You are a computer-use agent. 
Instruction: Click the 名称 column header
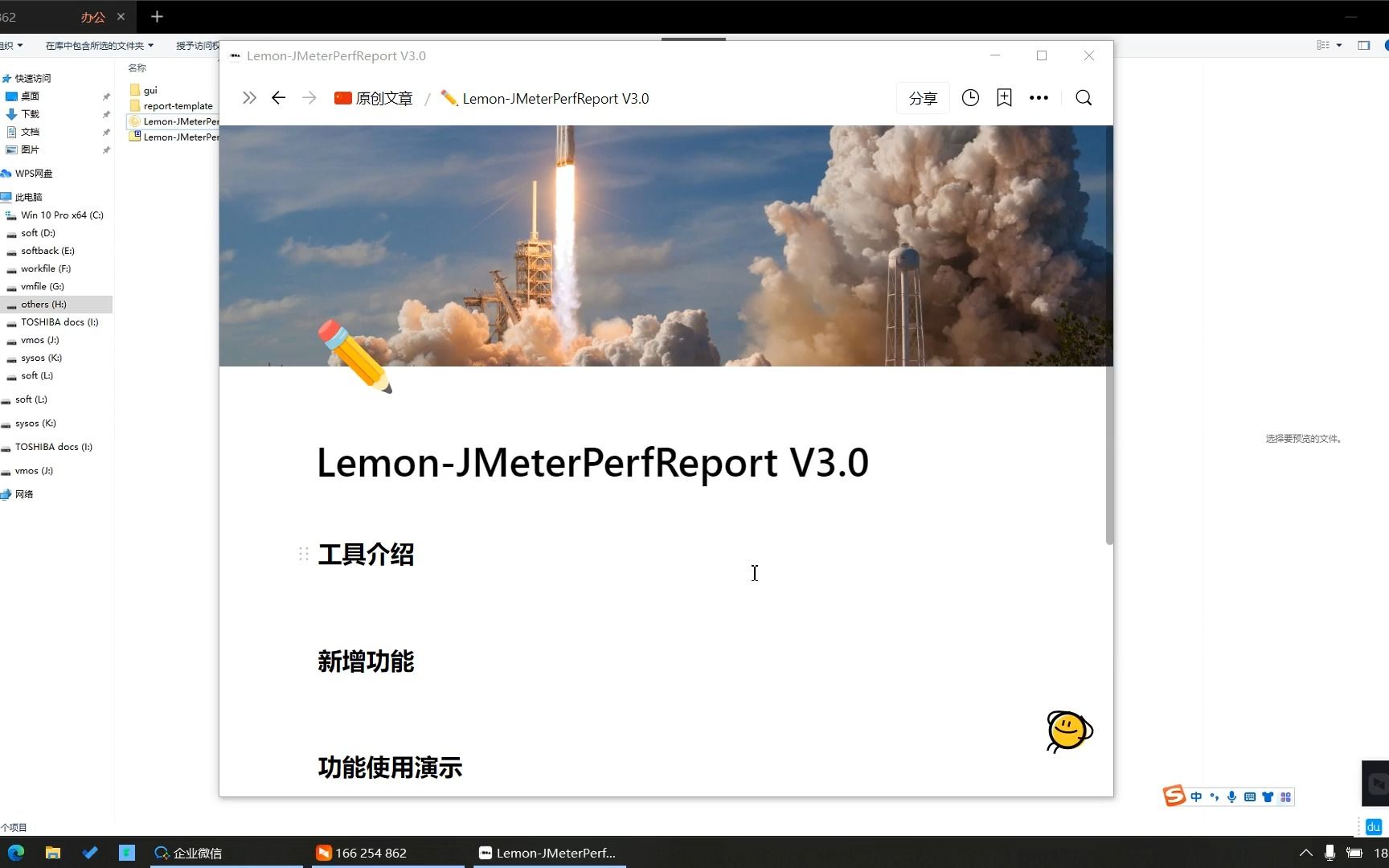point(137,68)
